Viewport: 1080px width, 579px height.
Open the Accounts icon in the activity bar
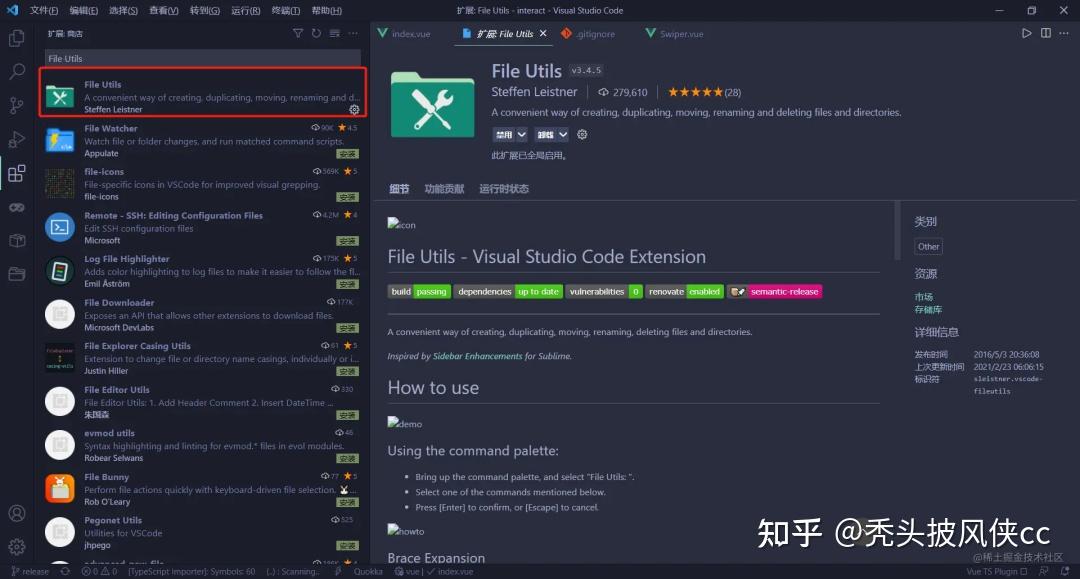click(x=17, y=514)
